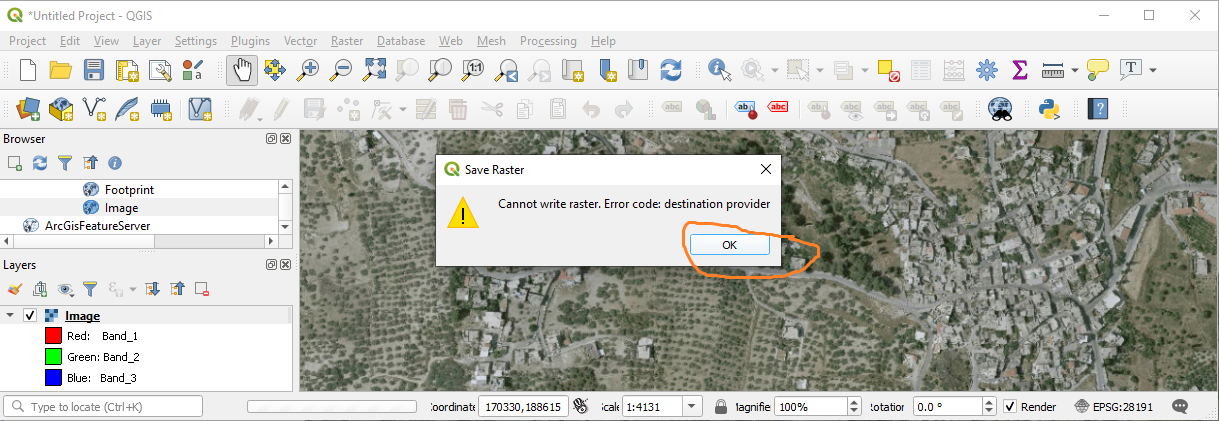Image resolution: width=1219 pixels, height=421 pixels.
Task: Toggle Show Map Tips
Action: point(1098,70)
